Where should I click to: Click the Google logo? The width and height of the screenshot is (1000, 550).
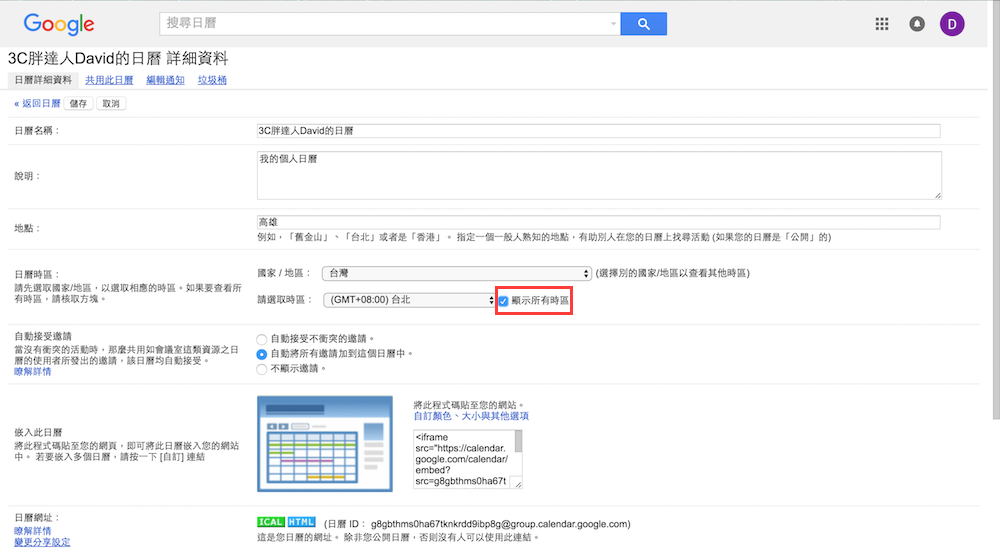point(59,25)
